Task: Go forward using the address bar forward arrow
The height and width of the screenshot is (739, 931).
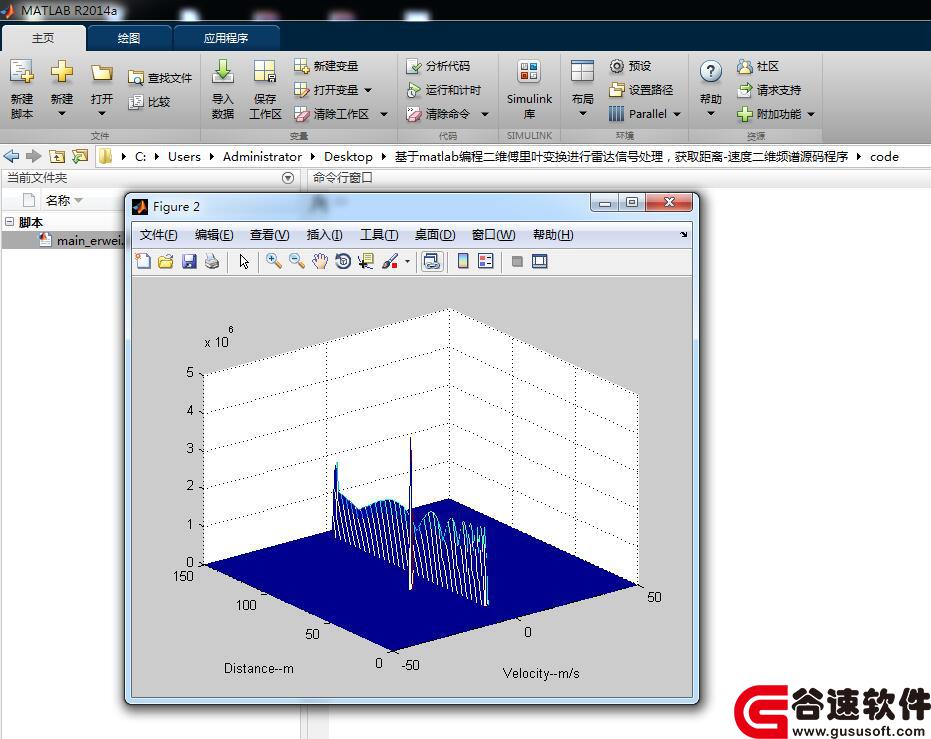Action: (x=33, y=157)
